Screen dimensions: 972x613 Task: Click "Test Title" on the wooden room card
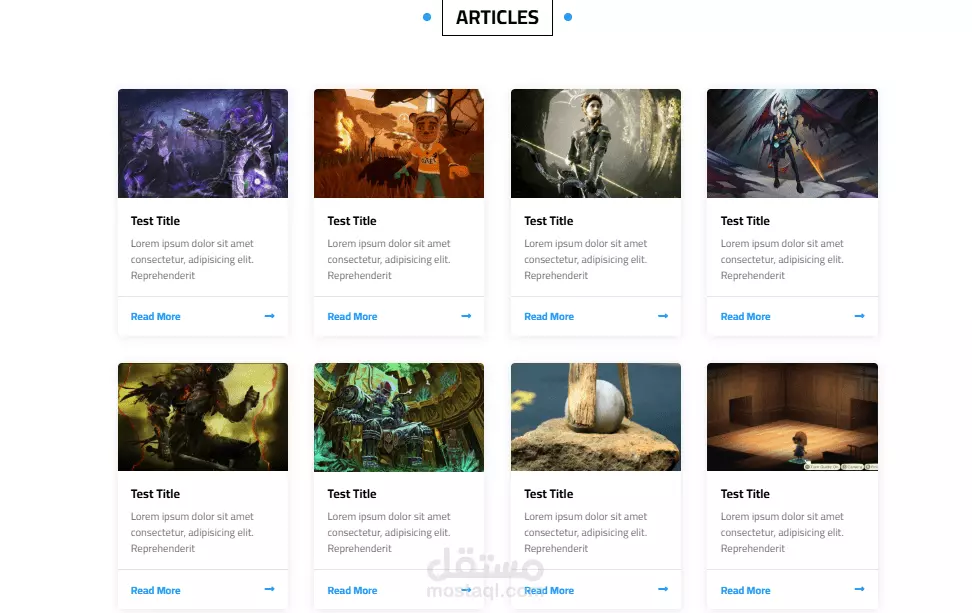(x=745, y=494)
